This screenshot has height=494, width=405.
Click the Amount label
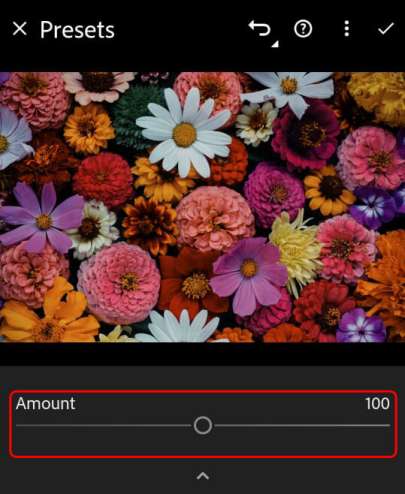click(x=46, y=403)
